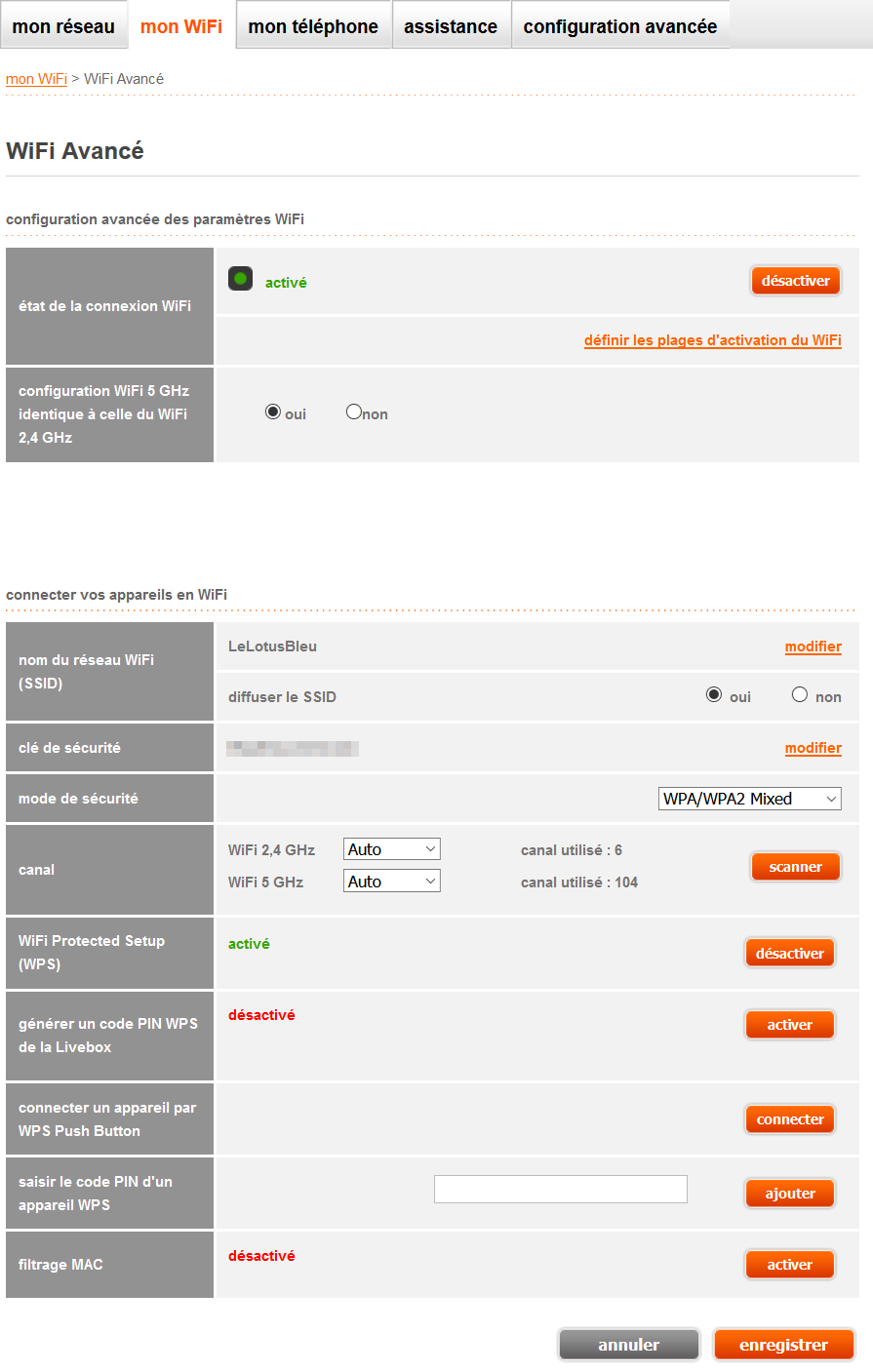Open the WPA/WPA2 Mixed security mode dropdown
873x1372 pixels.
click(749, 798)
